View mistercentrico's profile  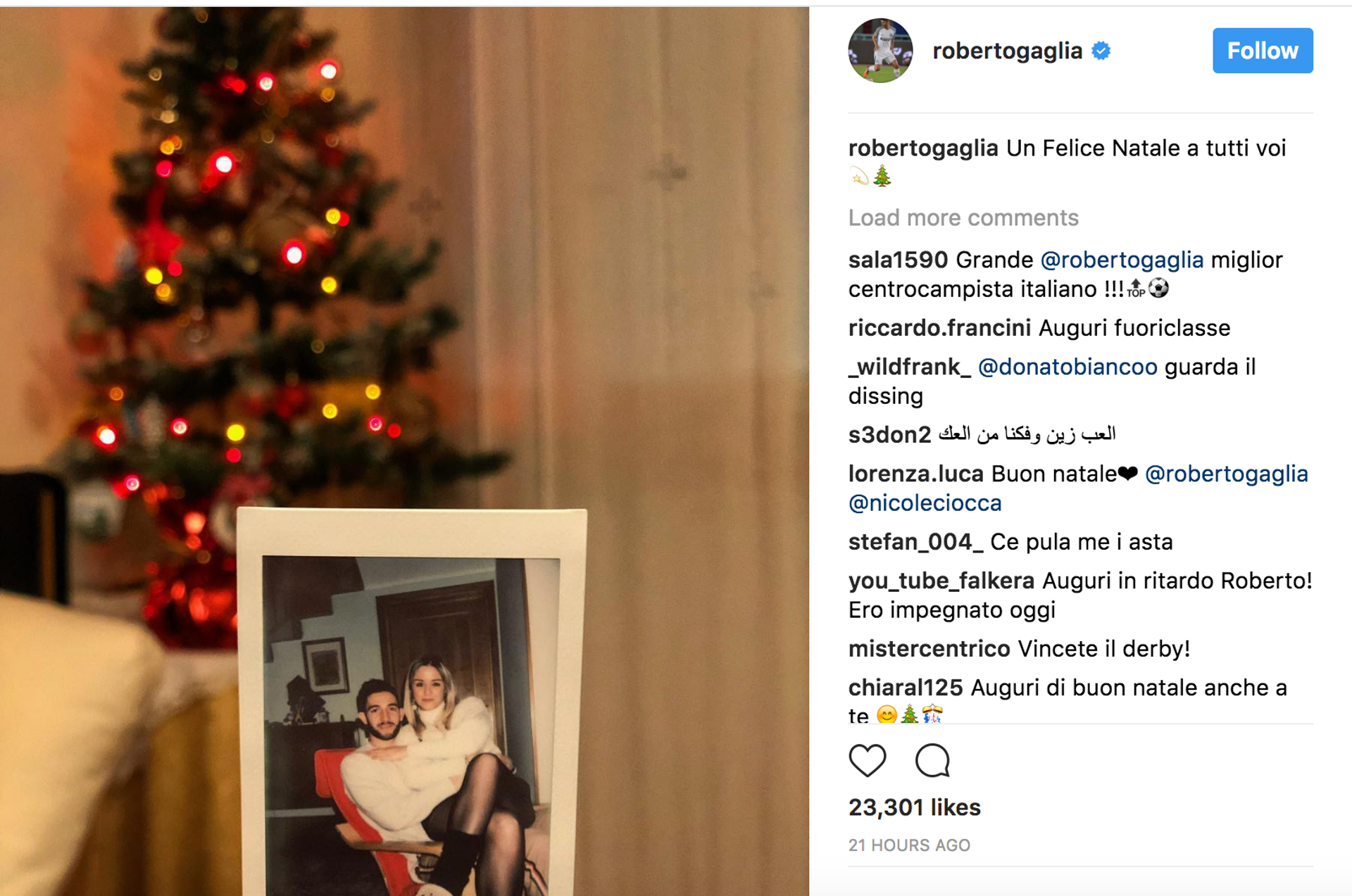tap(930, 649)
